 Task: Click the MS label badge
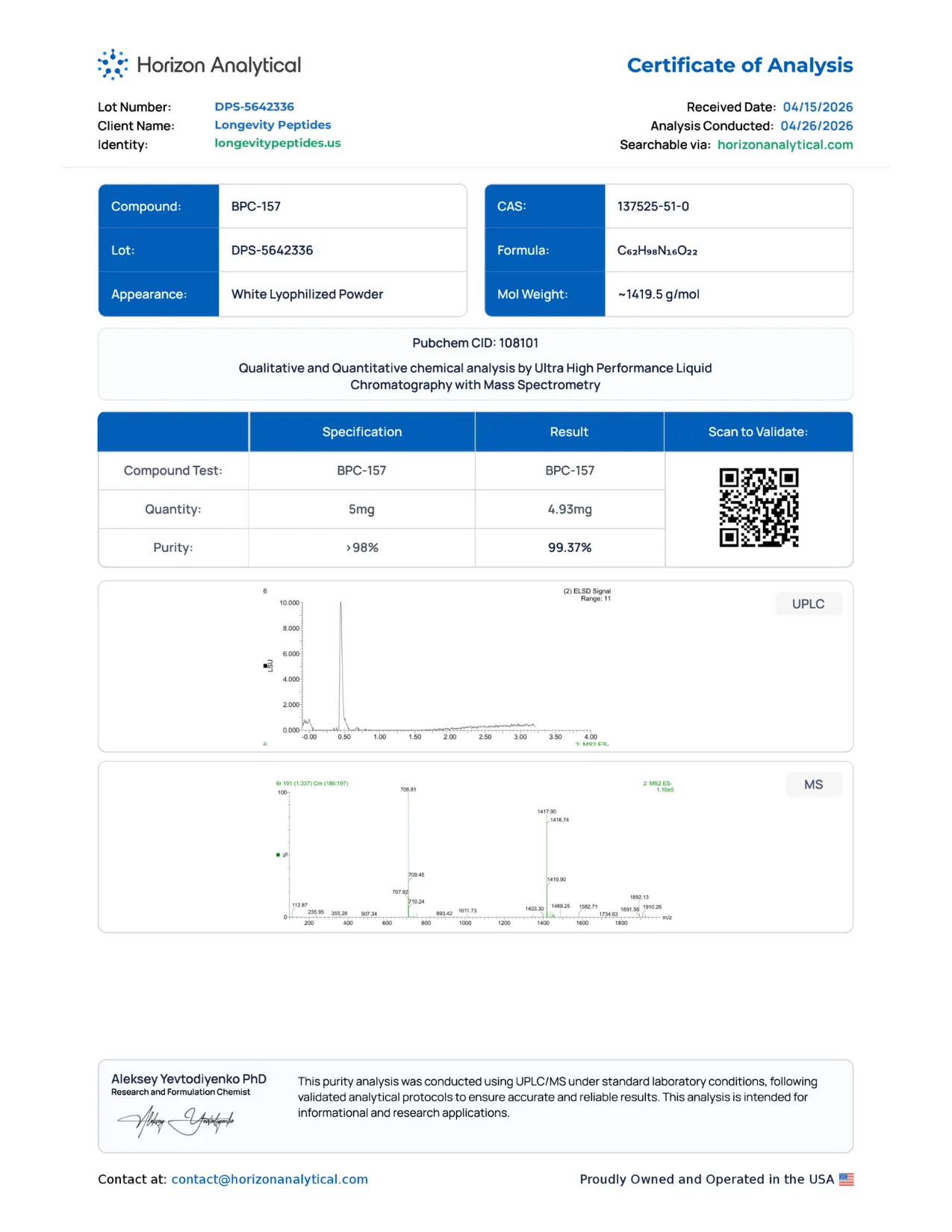click(814, 785)
